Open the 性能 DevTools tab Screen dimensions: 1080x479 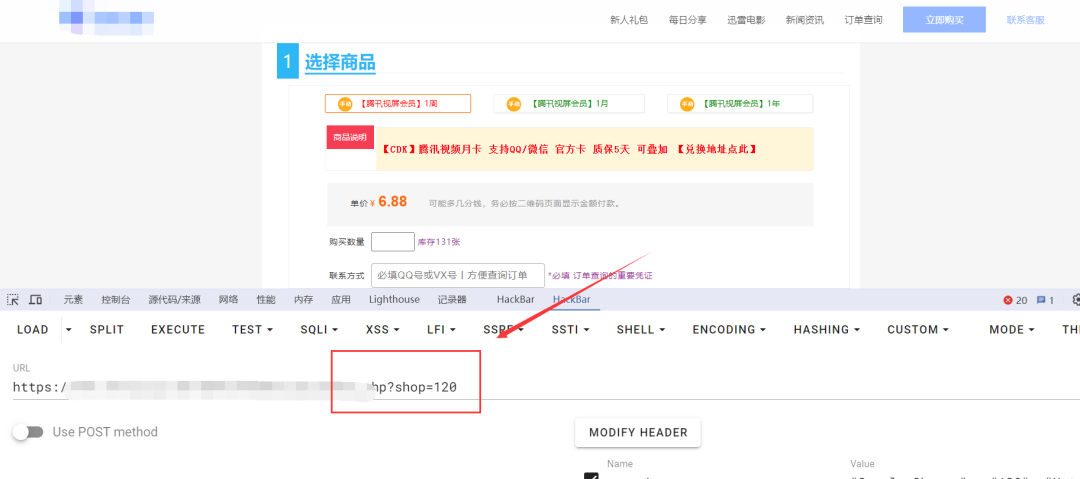[265, 300]
